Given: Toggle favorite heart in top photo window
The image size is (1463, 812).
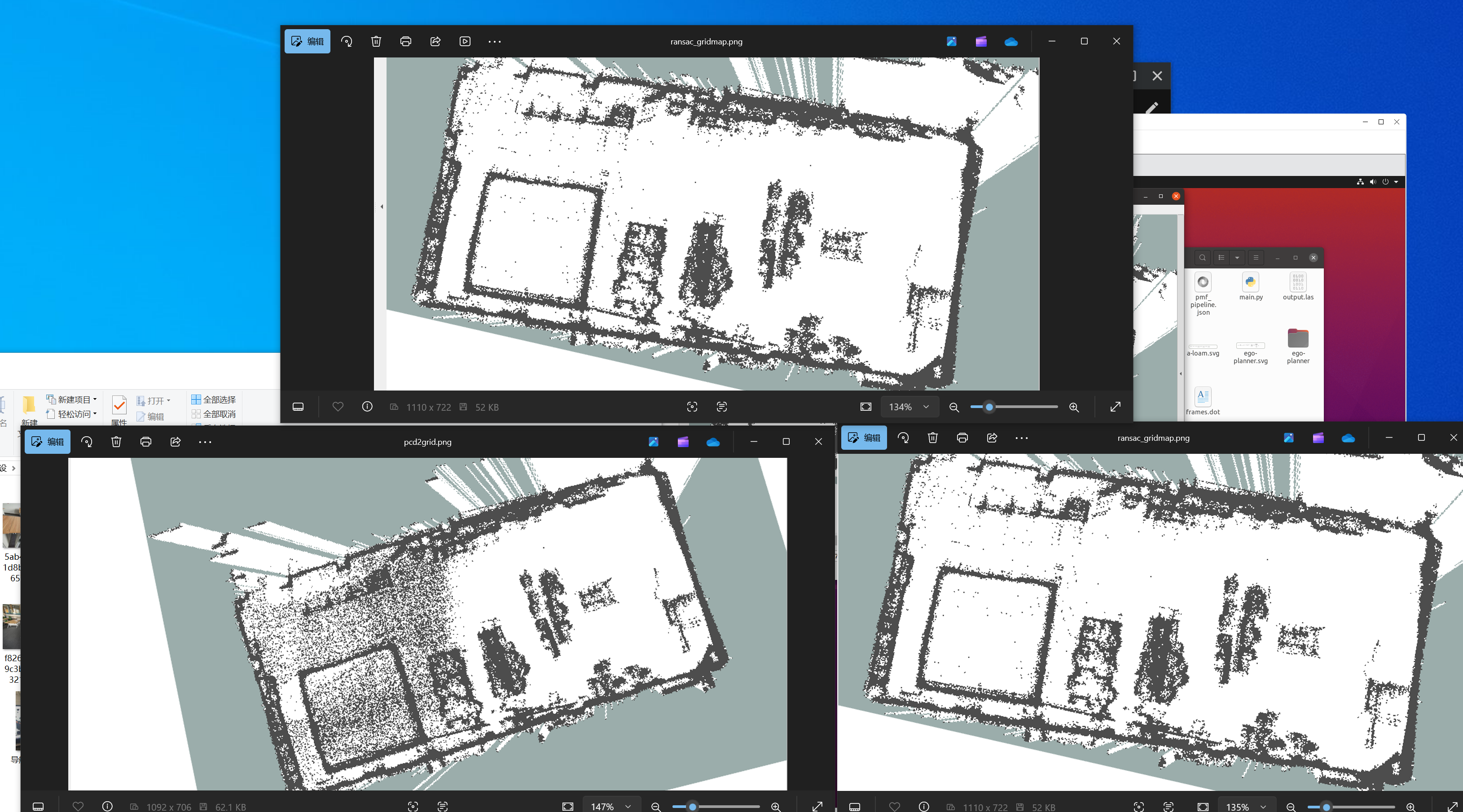Looking at the screenshot, I should pyautogui.click(x=338, y=407).
